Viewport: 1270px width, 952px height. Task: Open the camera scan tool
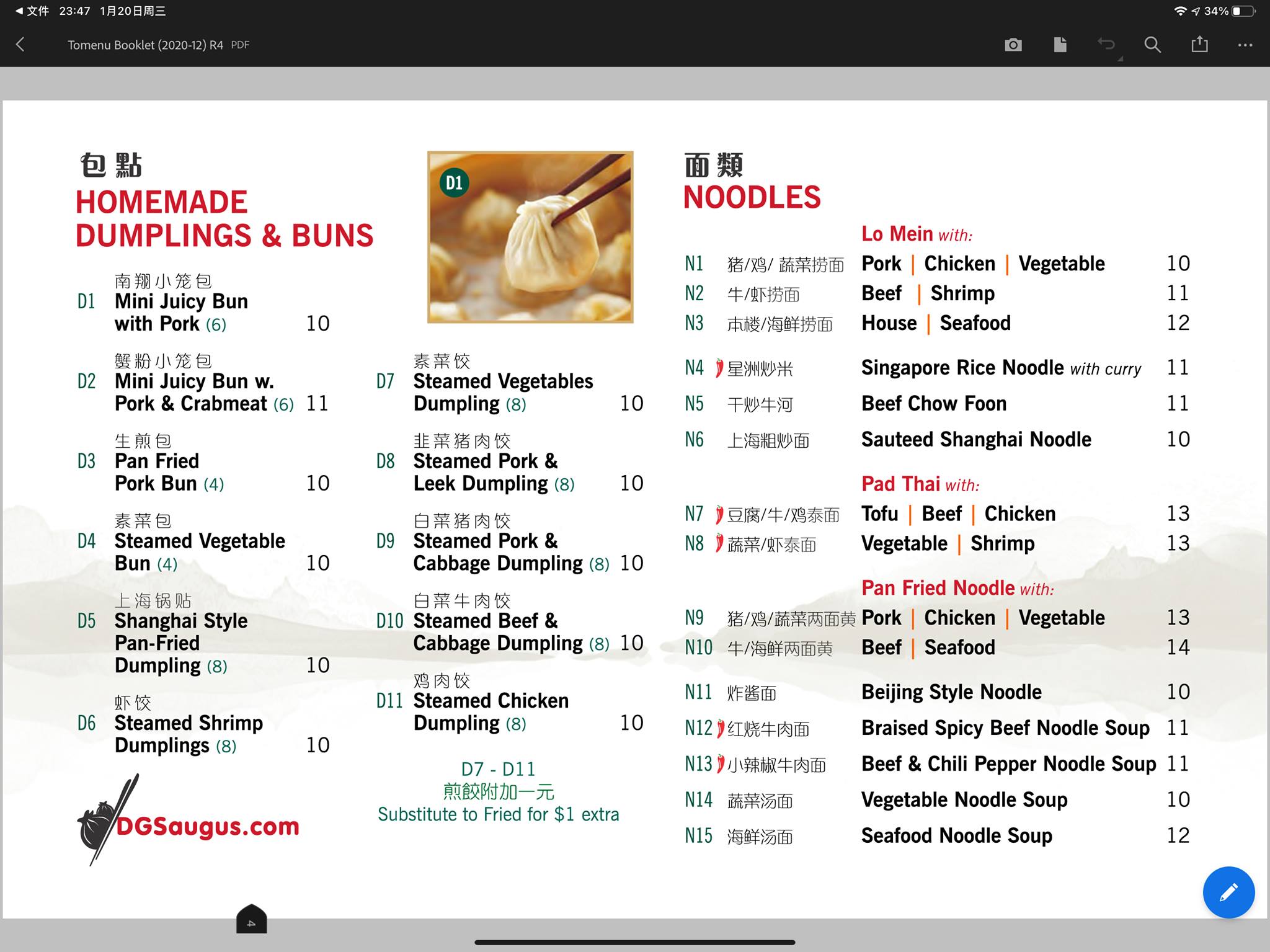coord(1013,45)
